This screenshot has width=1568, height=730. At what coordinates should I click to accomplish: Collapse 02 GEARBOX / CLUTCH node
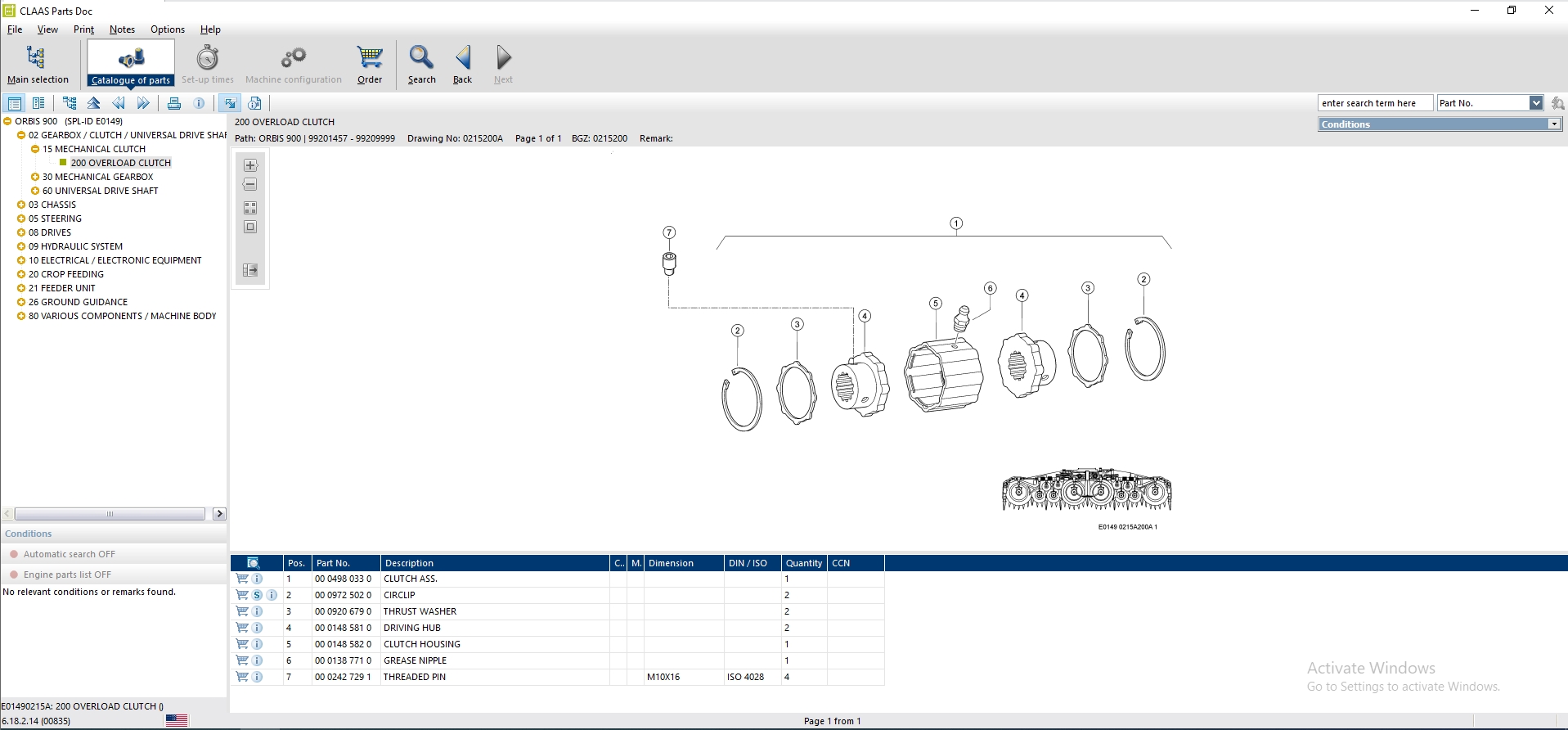point(21,135)
